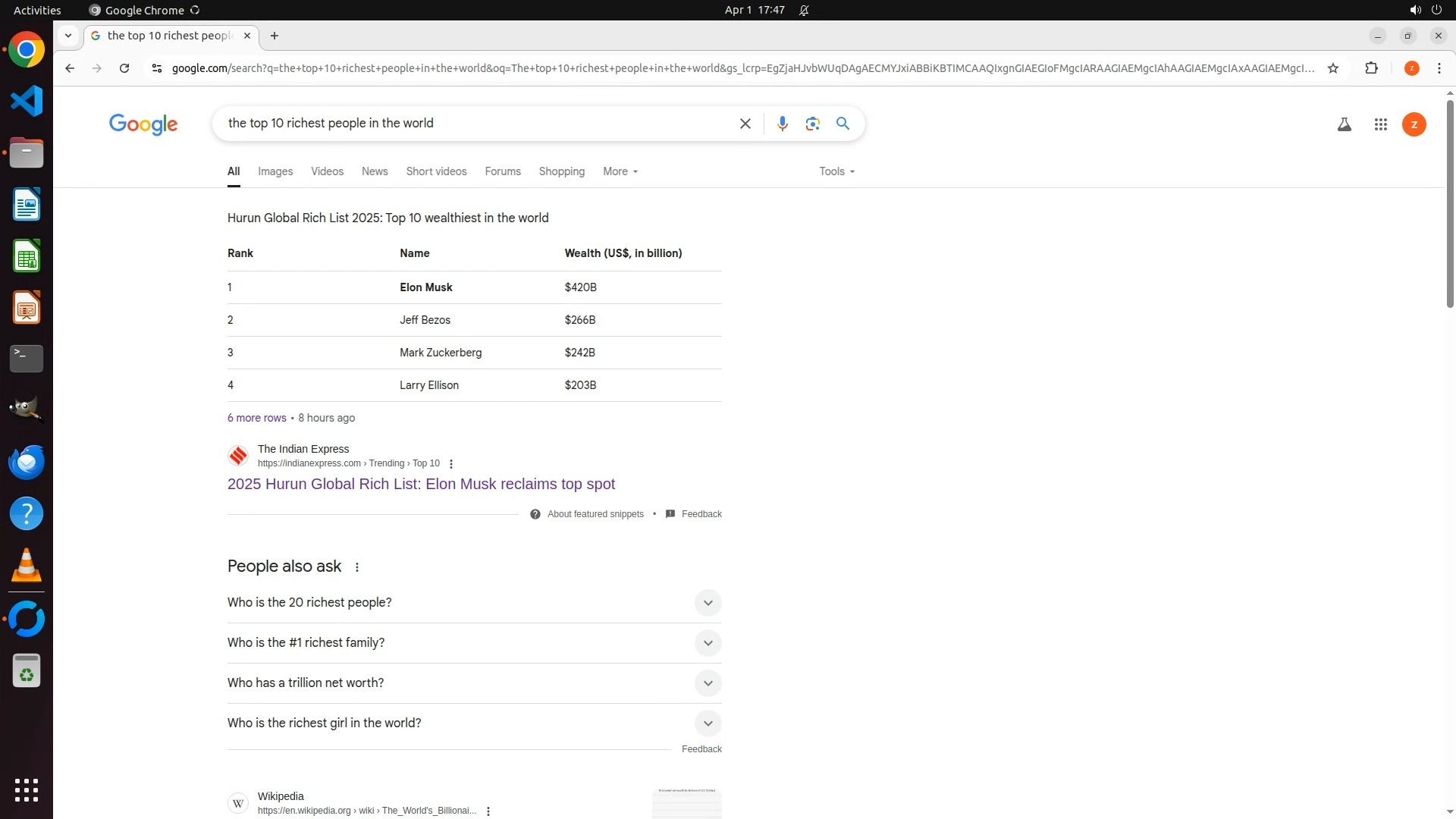Screen dimensions: 1456x819
Task: Reload the current page
Action: 124,68
